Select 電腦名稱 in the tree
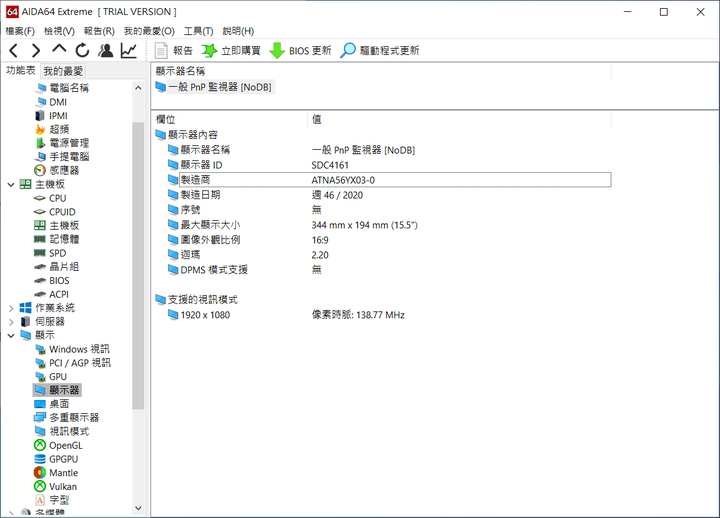 (x=62, y=88)
